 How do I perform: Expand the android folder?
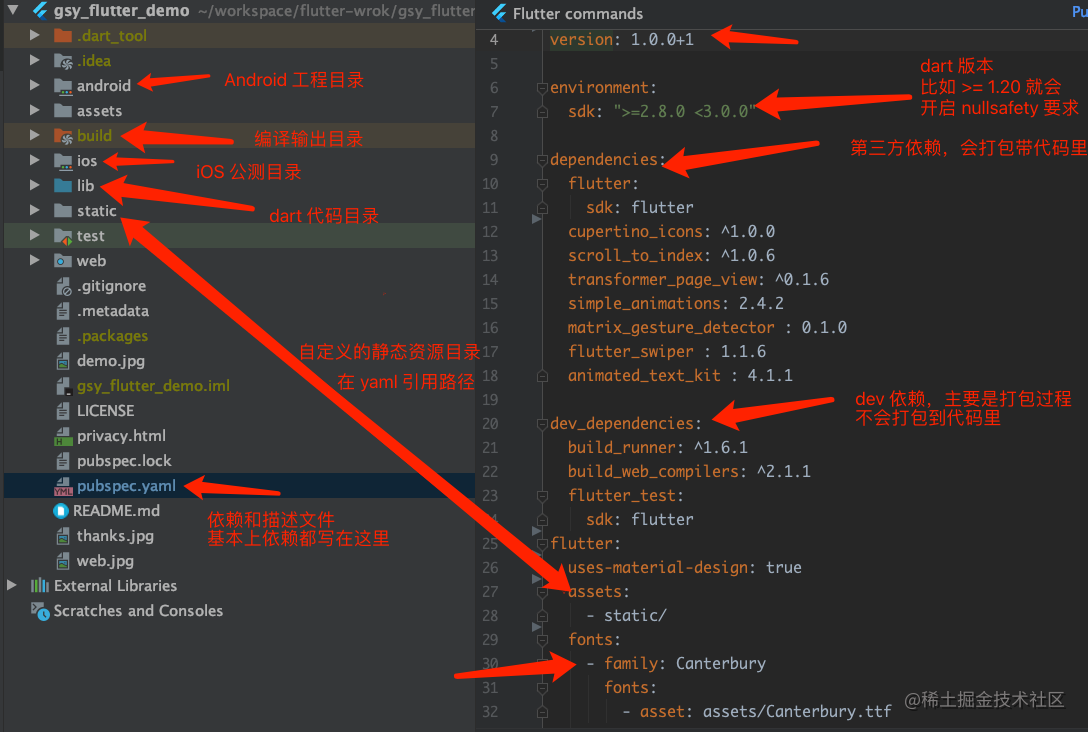(x=35, y=86)
